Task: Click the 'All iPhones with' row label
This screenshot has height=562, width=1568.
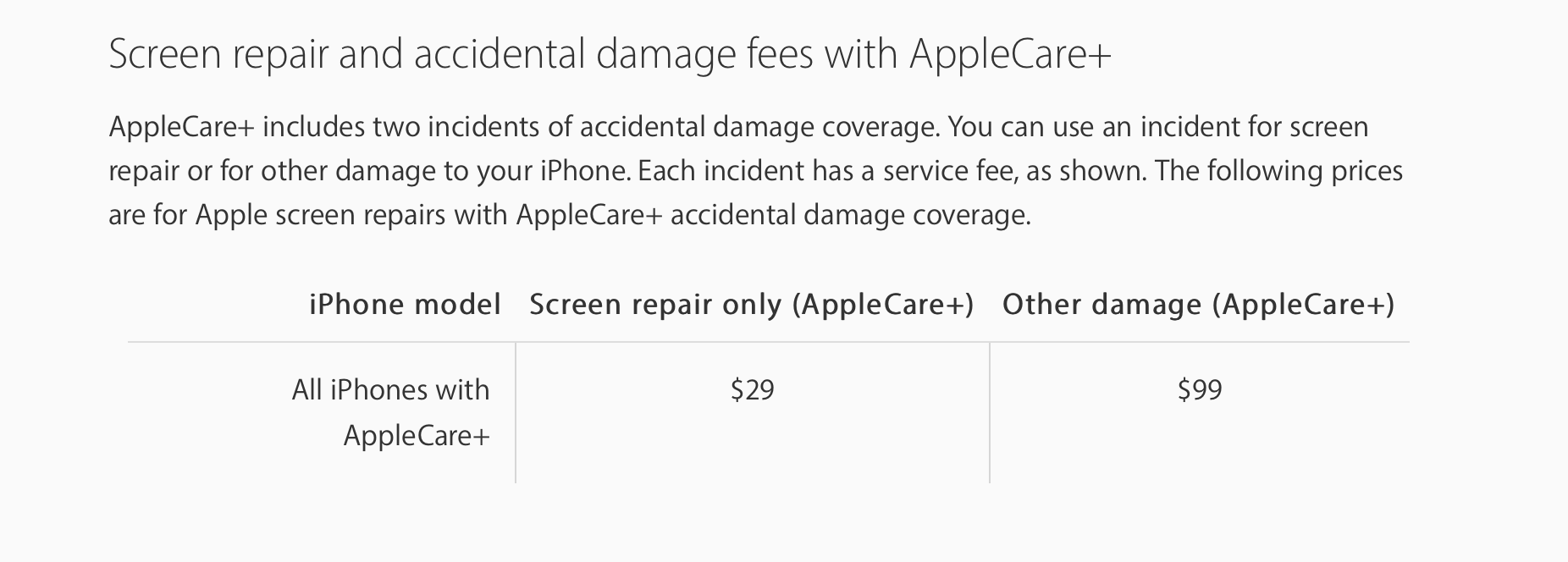Action: coord(390,389)
